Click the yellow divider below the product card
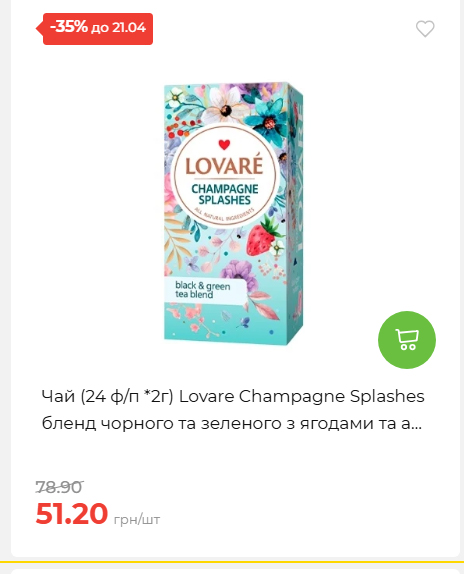 (232, 562)
